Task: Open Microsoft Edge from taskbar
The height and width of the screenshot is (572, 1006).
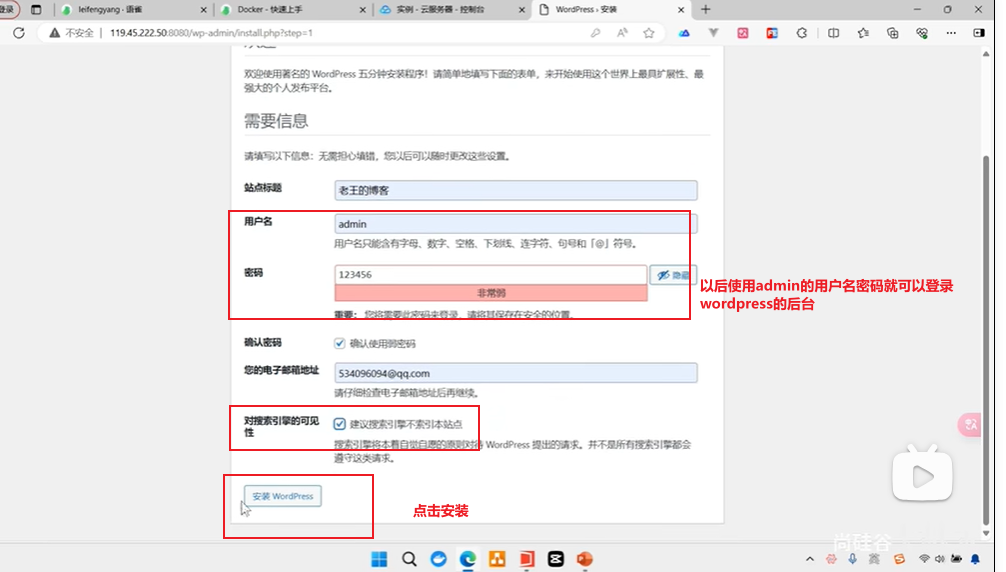Action: coord(468,559)
